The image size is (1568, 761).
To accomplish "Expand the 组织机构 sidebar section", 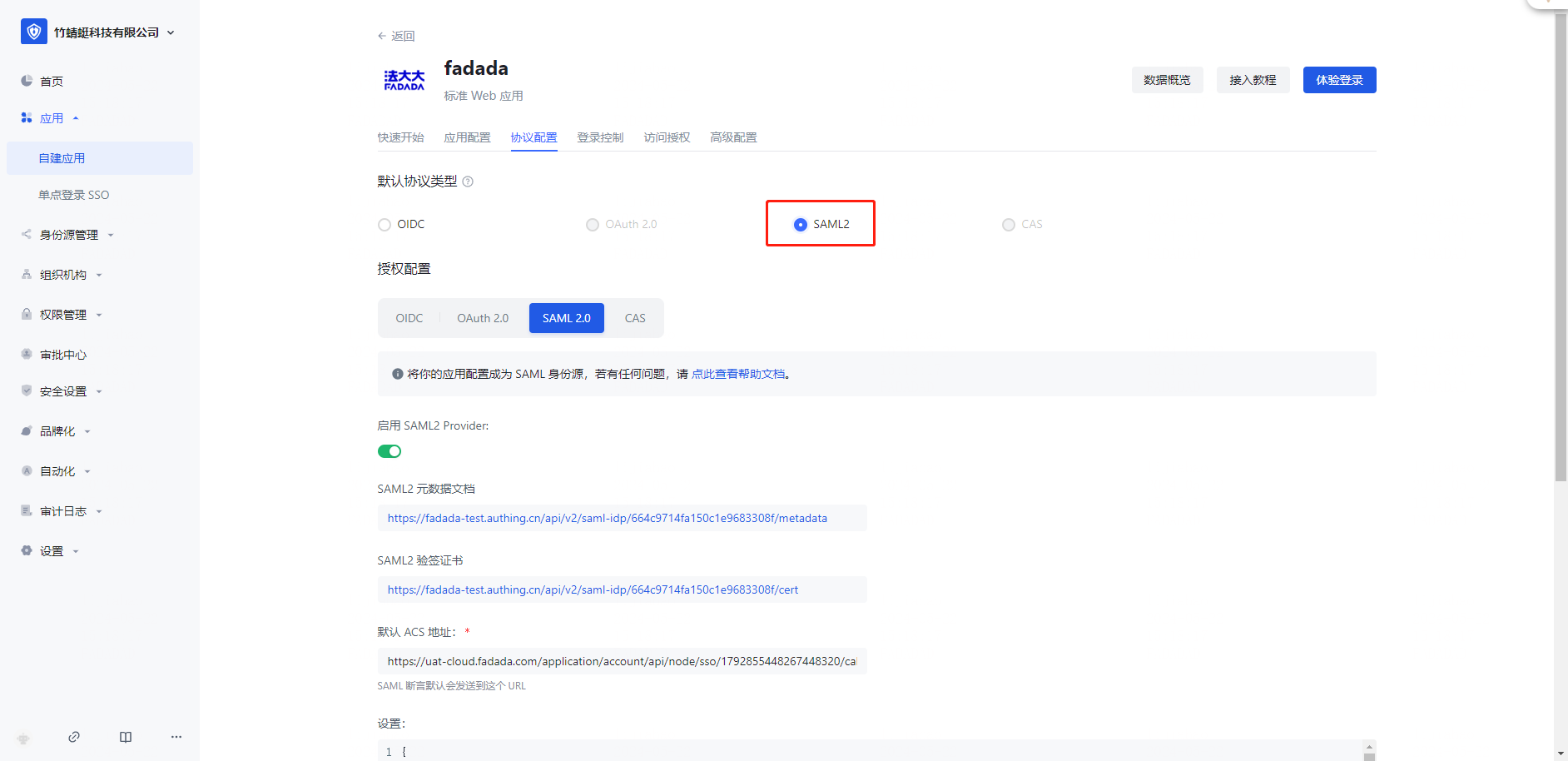I will 99,275.
